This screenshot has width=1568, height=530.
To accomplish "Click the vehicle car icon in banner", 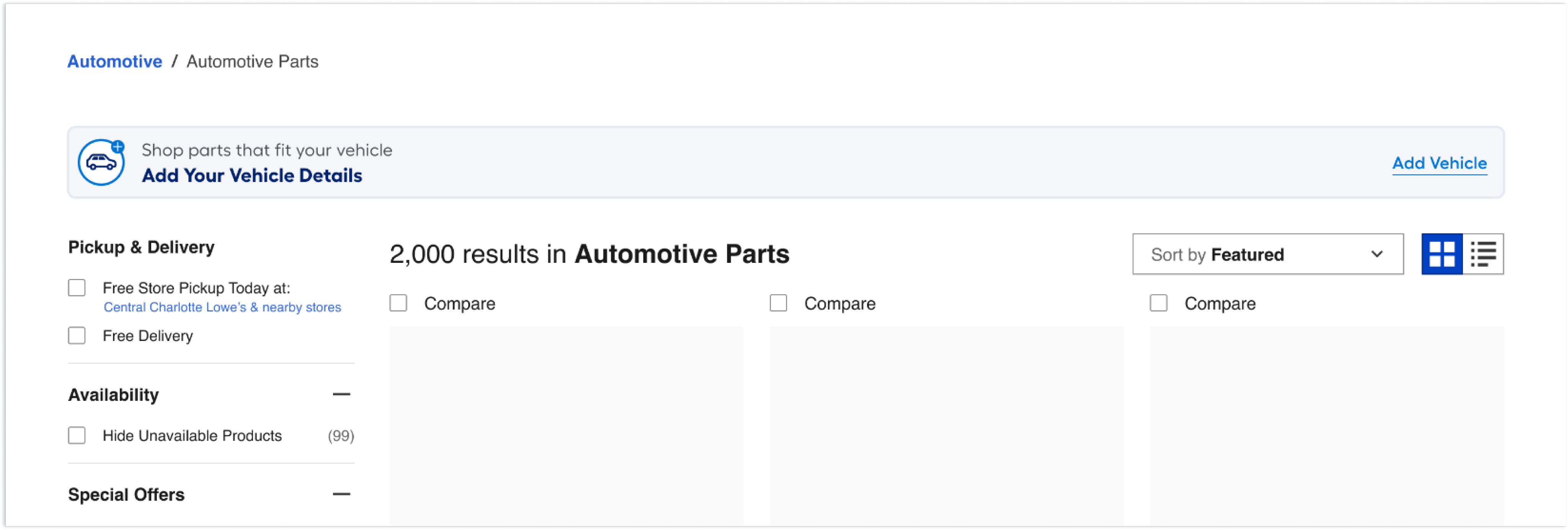I will pos(101,163).
